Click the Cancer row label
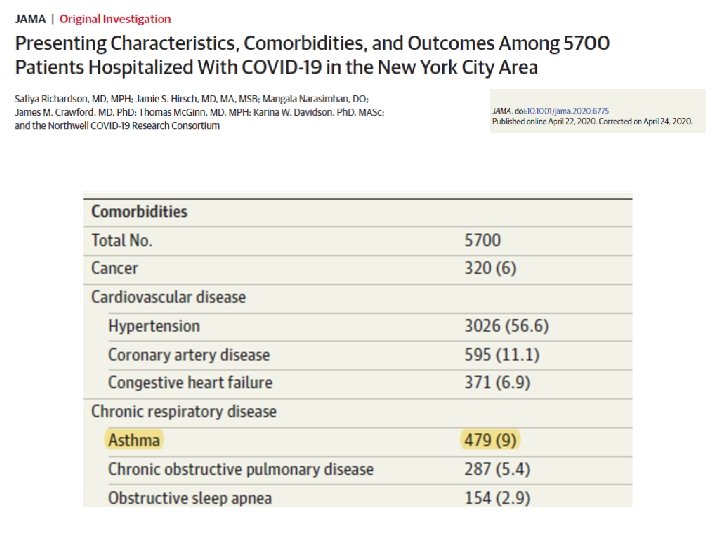The height and width of the screenshot is (540, 720). [x=114, y=268]
